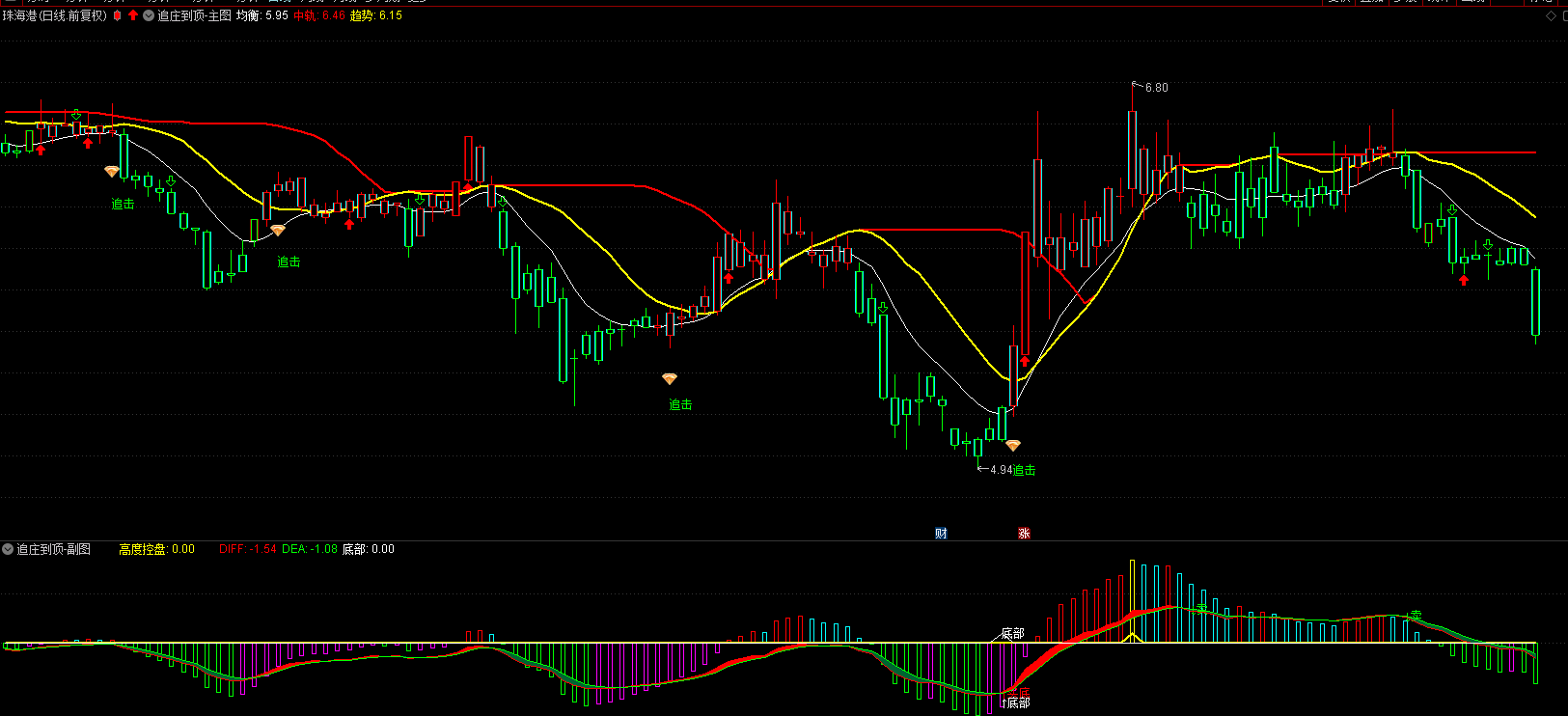Click the 底部 label at the sub-chart trough
The height and width of the screenshot is (716, 1568).
(1018, 702)
